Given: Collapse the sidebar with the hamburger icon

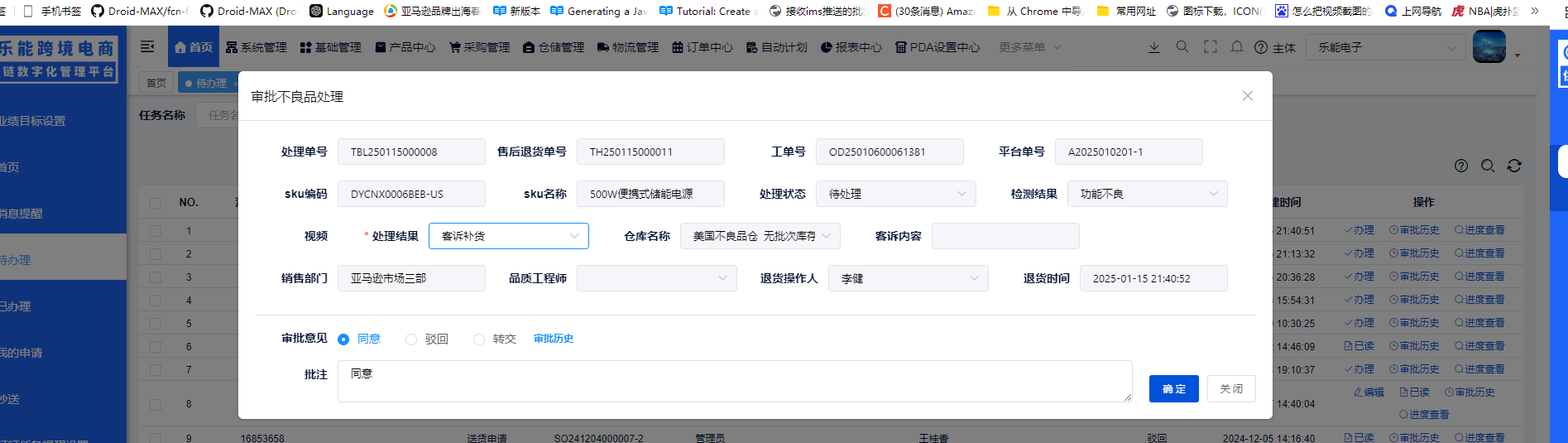Looking at the screenshot, I should pos(147,47).
